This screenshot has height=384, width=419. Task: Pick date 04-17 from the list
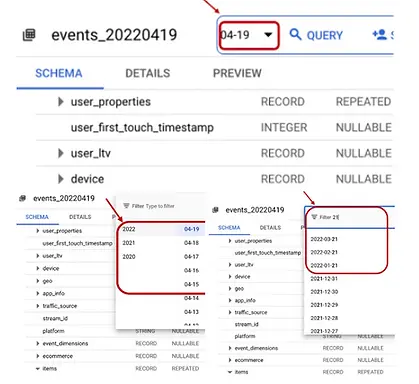(x=191, y=257)
